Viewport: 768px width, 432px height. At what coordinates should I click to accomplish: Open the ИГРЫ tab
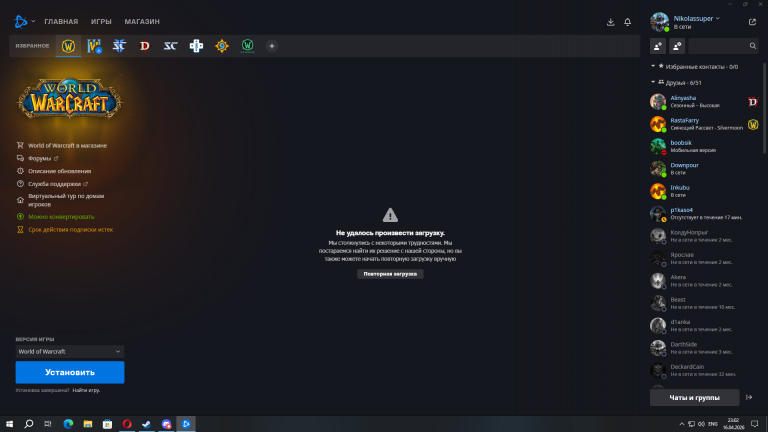pos(101,22)
